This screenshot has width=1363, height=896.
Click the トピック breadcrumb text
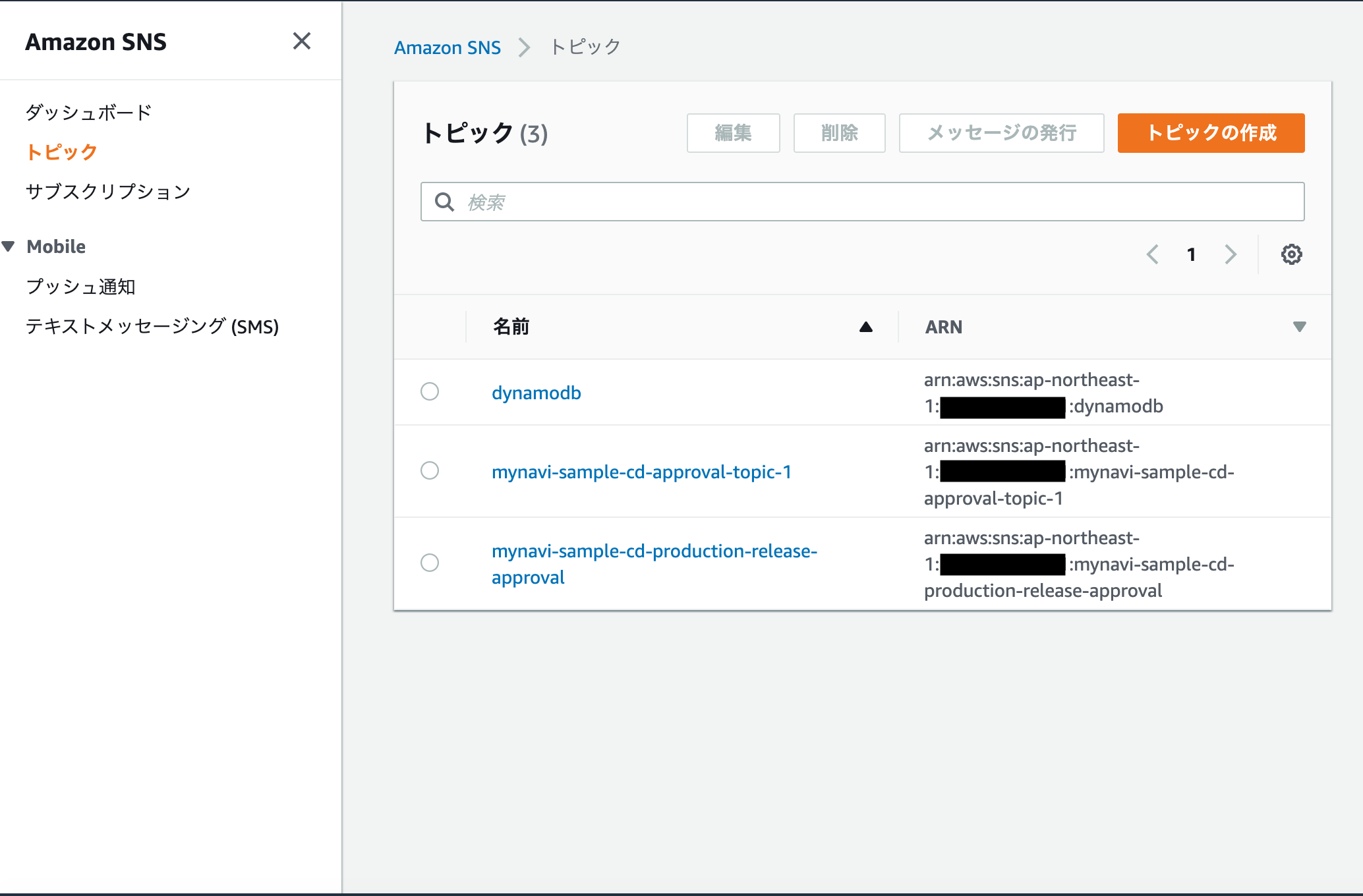pos(585,47)
